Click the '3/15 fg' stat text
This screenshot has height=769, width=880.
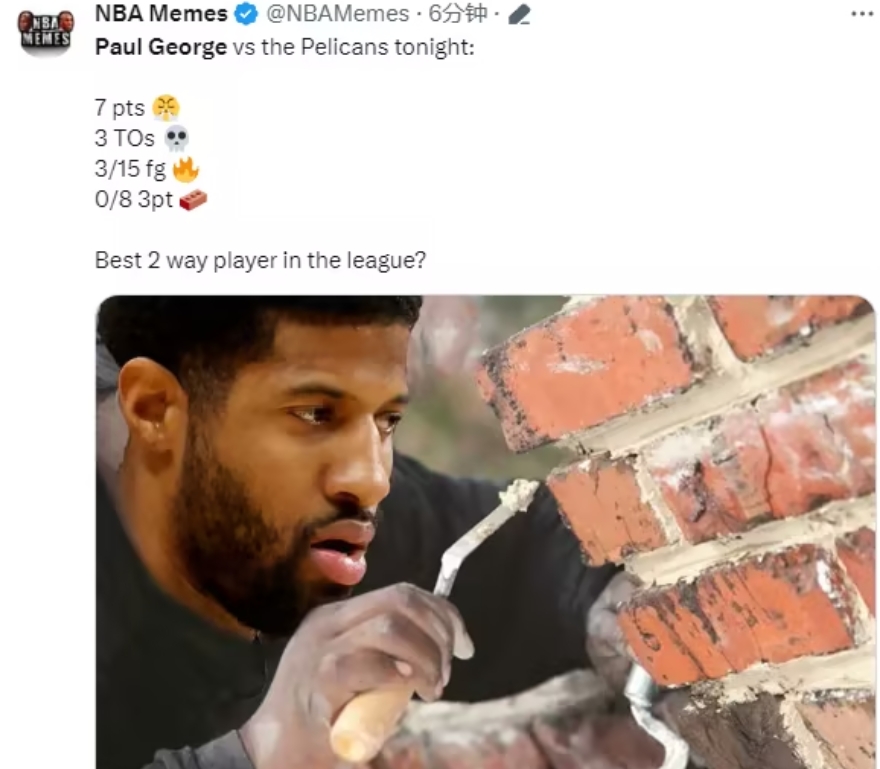[130, 169]
